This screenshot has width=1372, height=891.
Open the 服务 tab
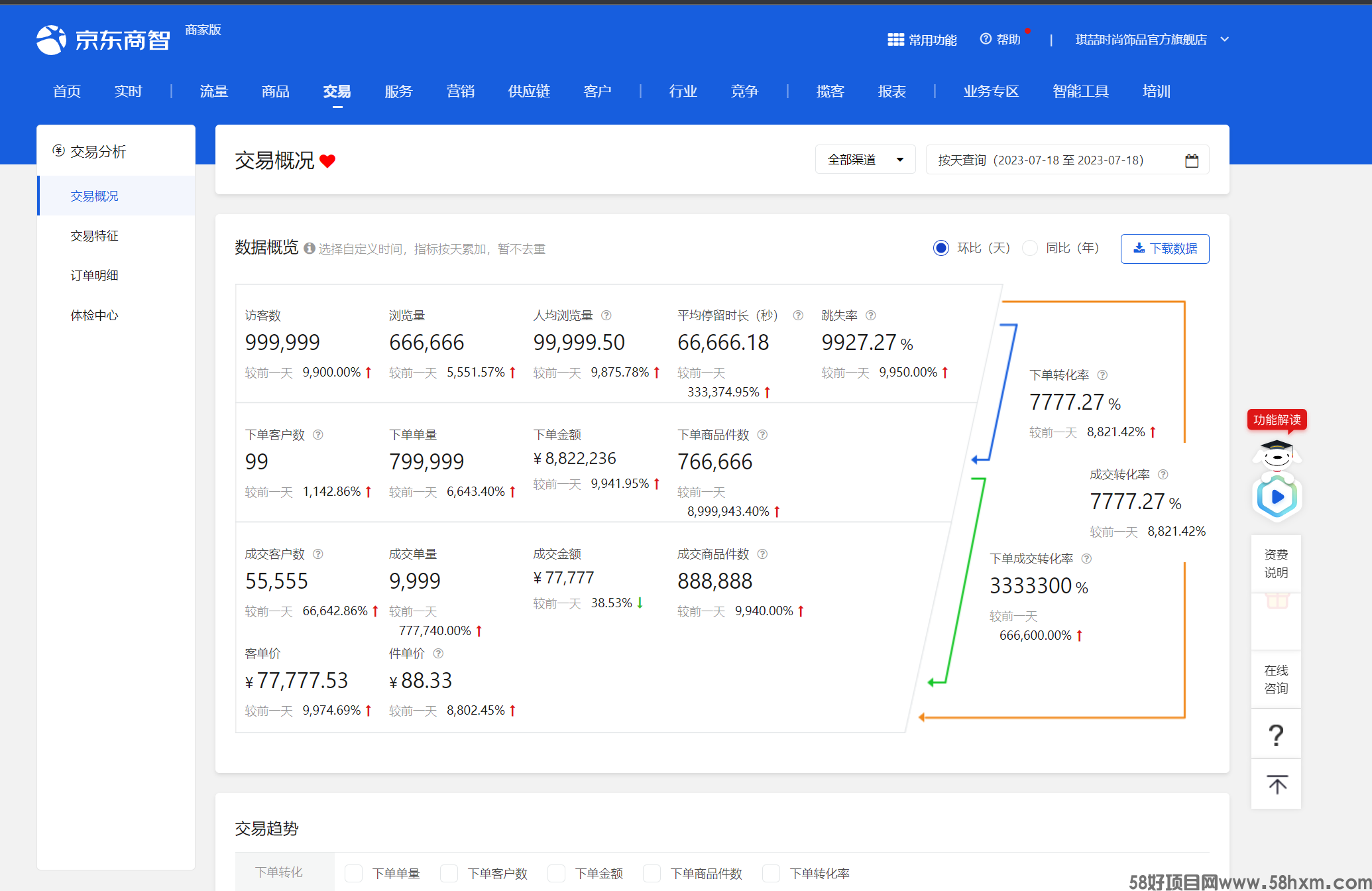pos(399,91)
